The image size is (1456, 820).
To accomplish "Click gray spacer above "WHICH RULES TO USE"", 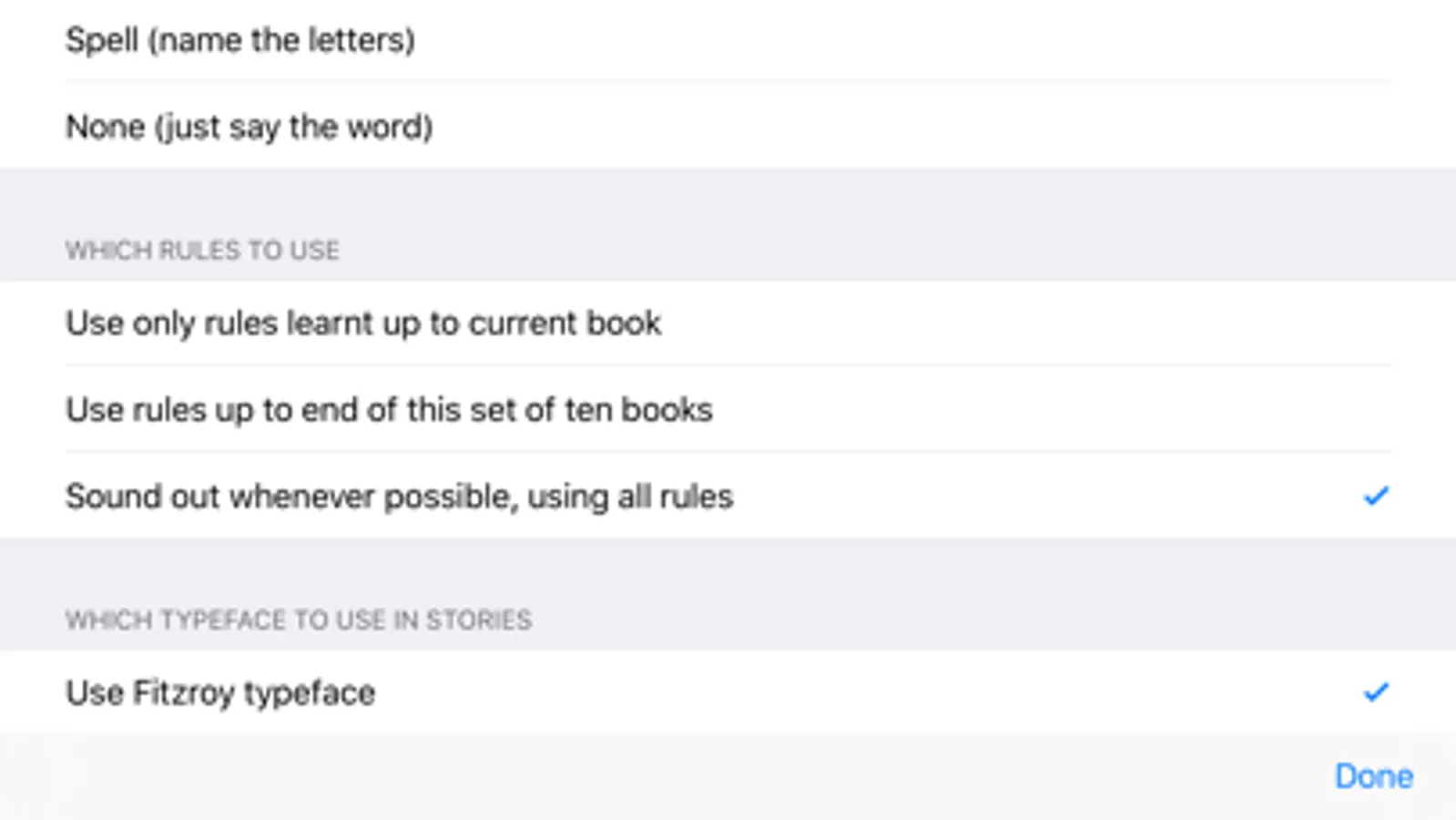I will point(728,196).
